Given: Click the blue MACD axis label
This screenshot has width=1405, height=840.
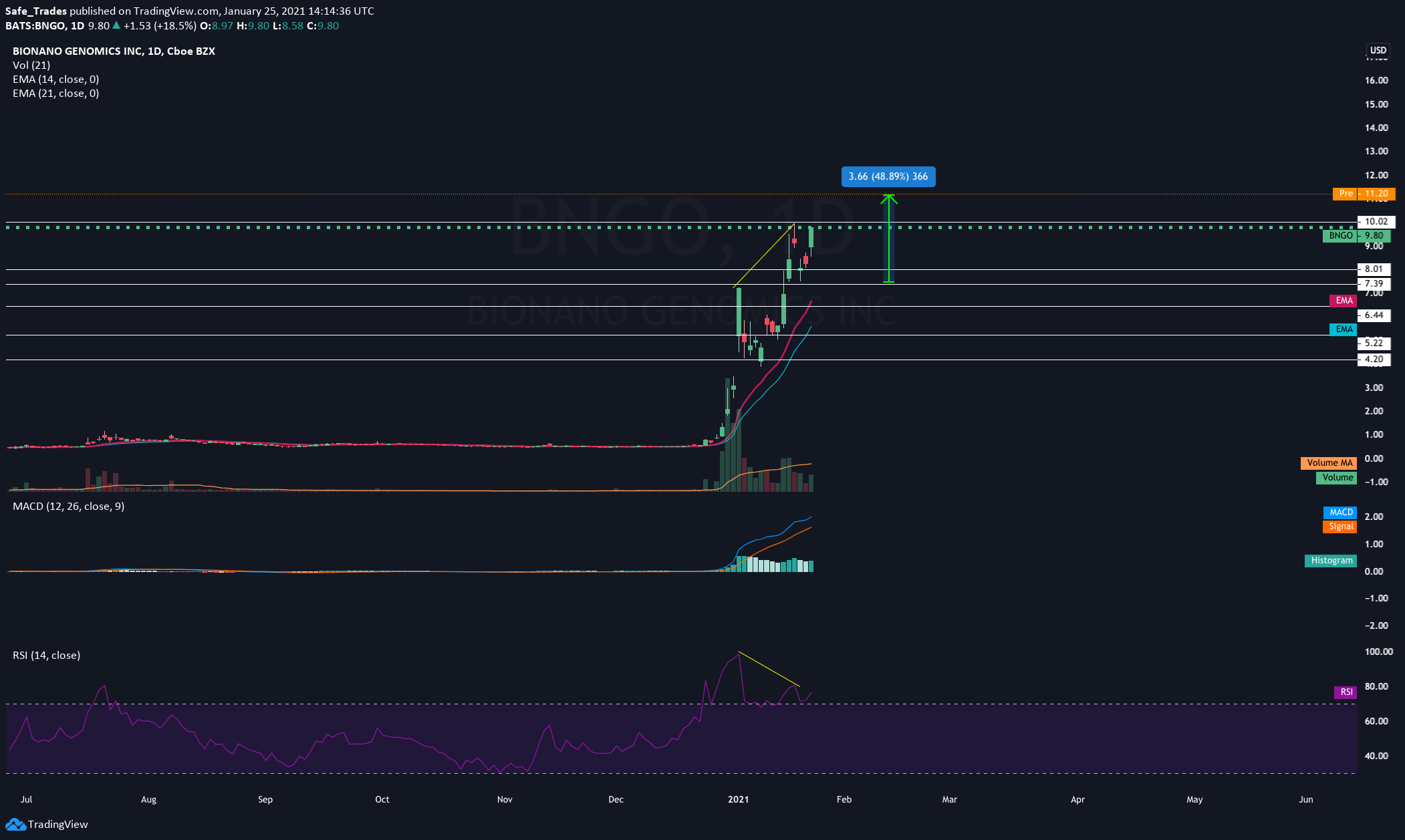Looking at the screenshot, I should (1340, 513).
